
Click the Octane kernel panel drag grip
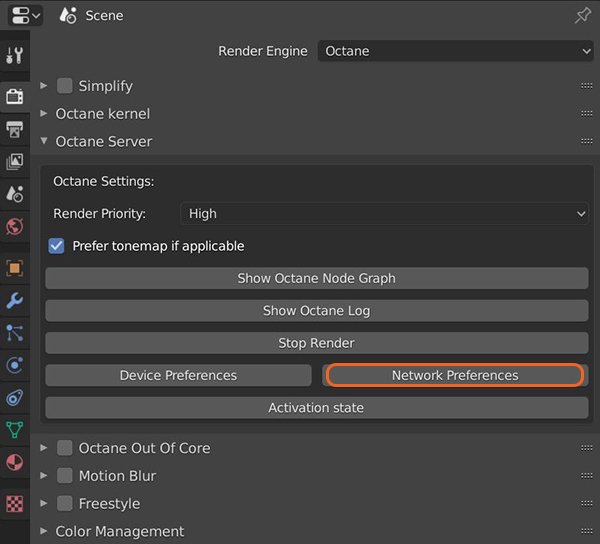(586, 114)
